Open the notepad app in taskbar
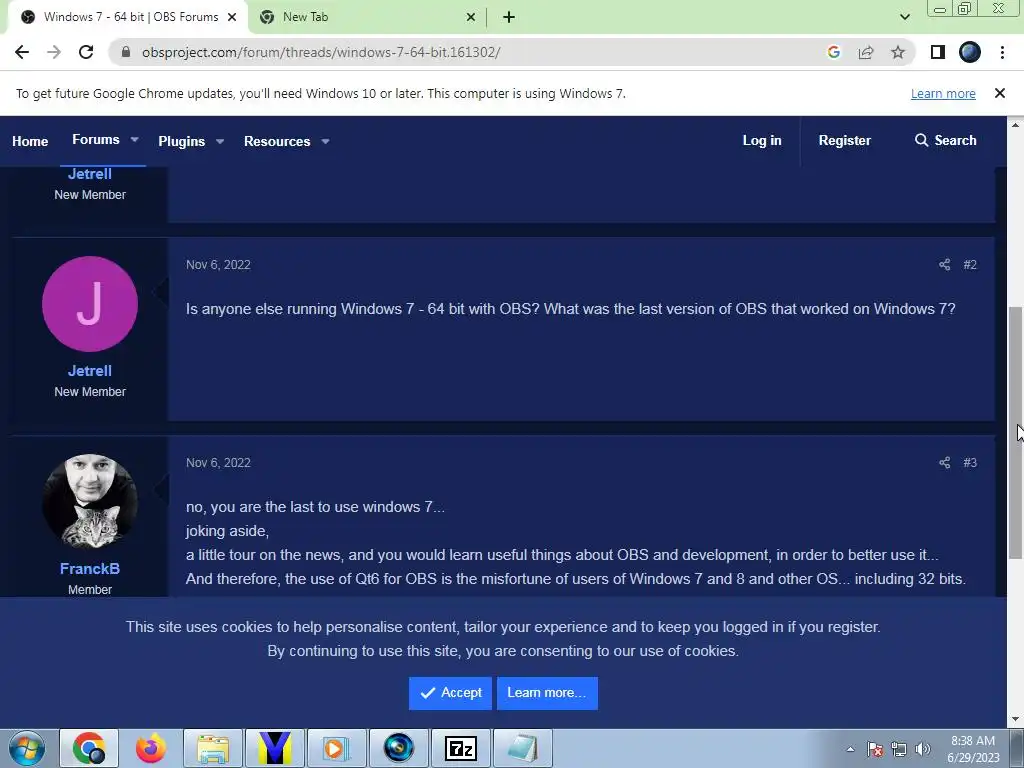The height and width of the screenshot is (768, 1024). click(523, 748)
